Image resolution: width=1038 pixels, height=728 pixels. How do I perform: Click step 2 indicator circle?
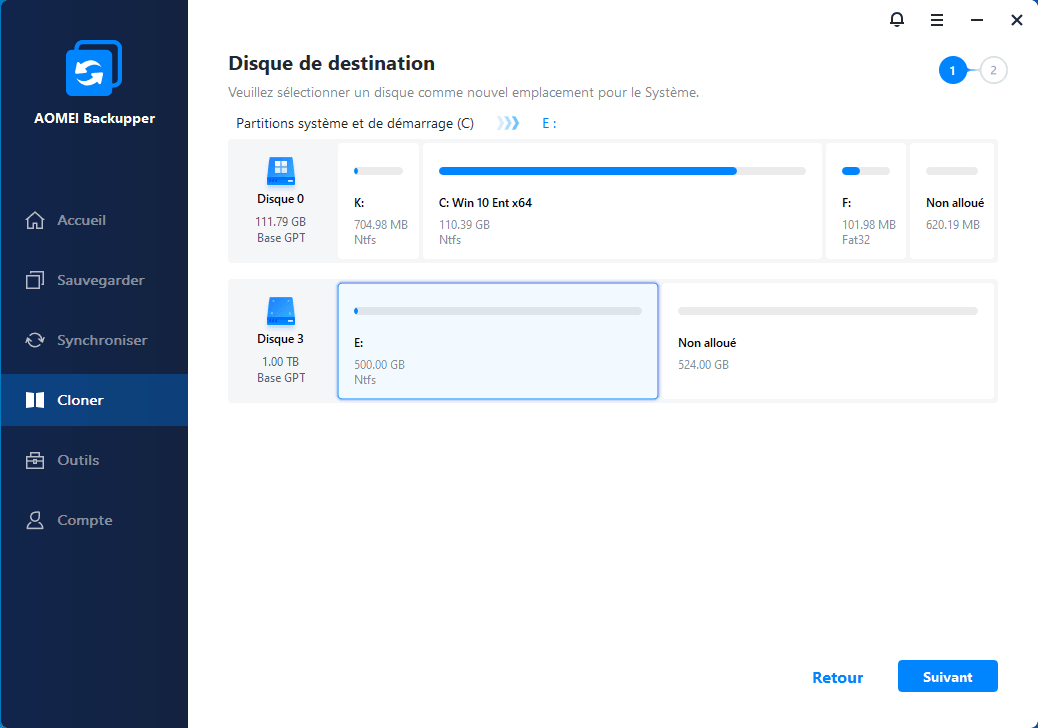(993, 70)
